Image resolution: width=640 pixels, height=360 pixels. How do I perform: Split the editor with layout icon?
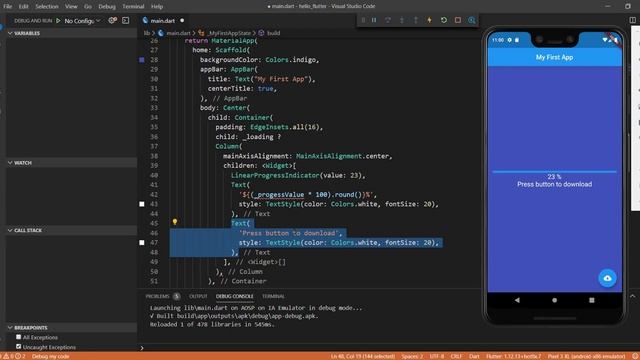(x=633, y=20)
